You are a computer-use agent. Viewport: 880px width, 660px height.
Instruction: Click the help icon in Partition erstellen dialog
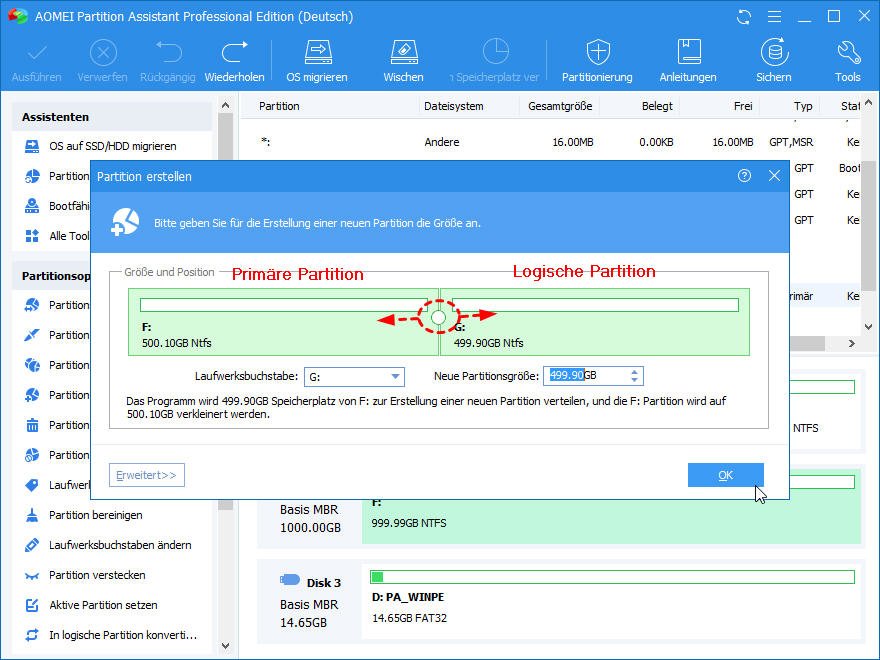click(744, 176)
